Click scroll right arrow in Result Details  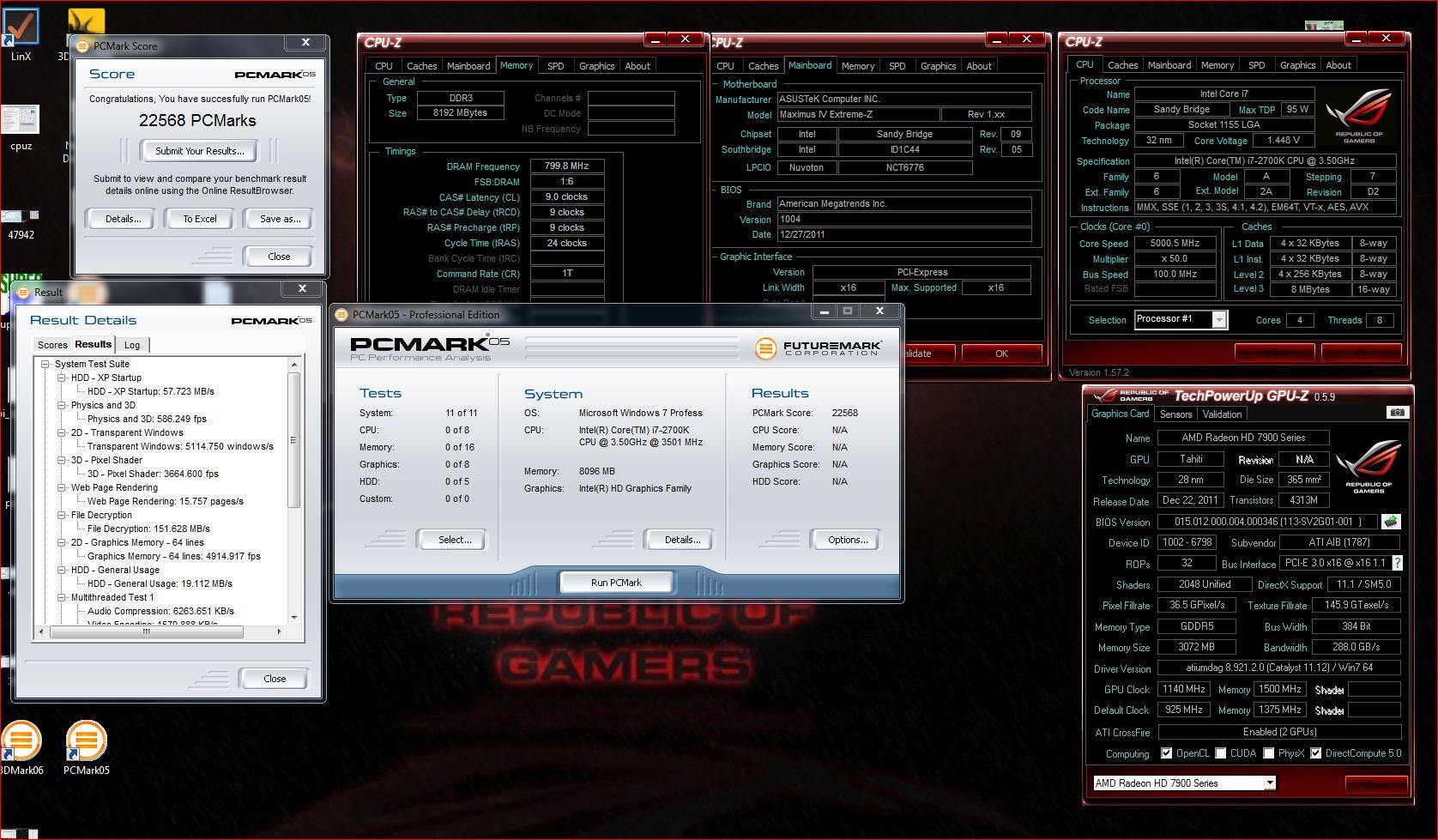point(279,632)
